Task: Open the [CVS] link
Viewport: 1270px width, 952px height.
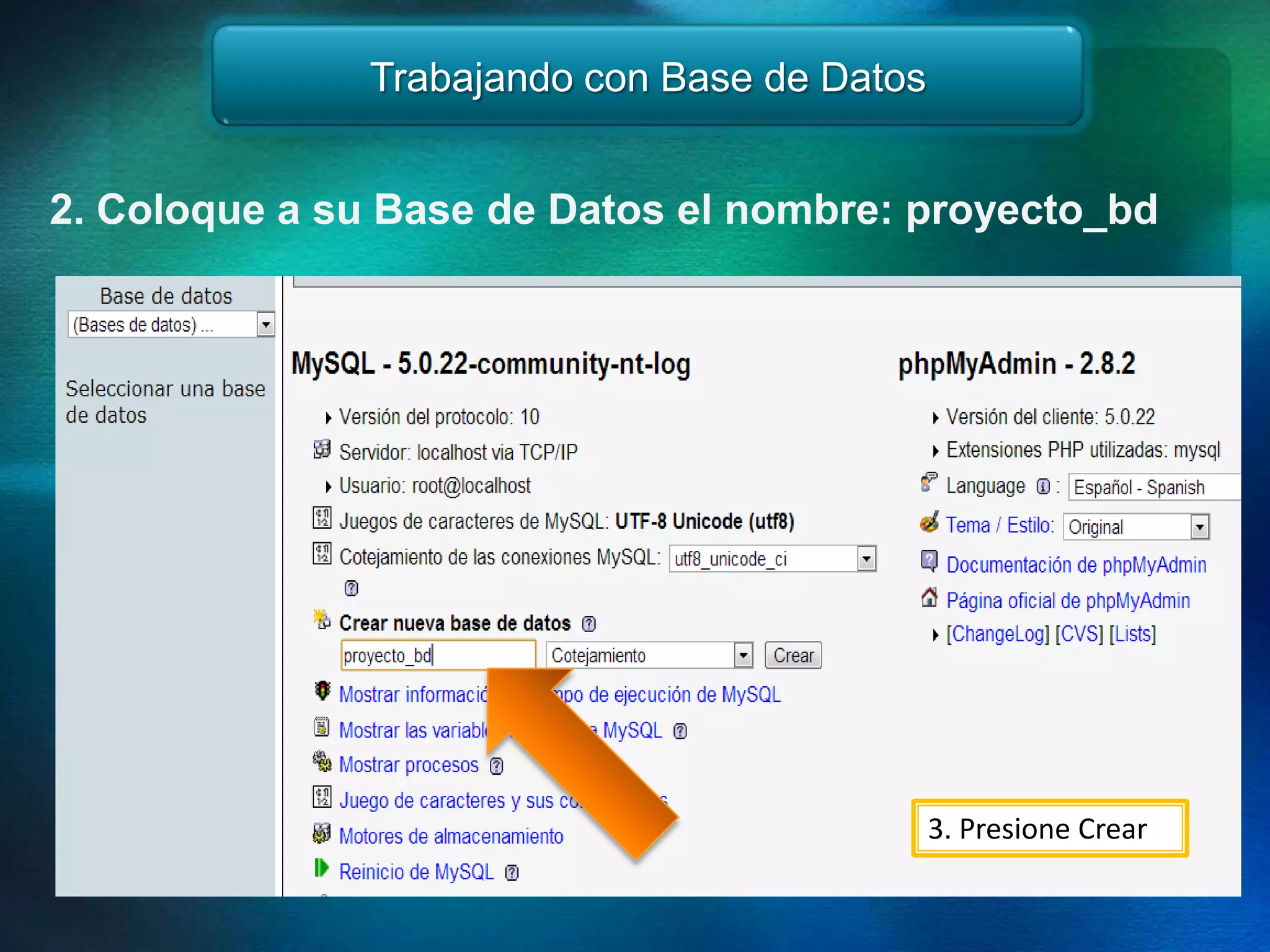Action: click(1079, 634)
